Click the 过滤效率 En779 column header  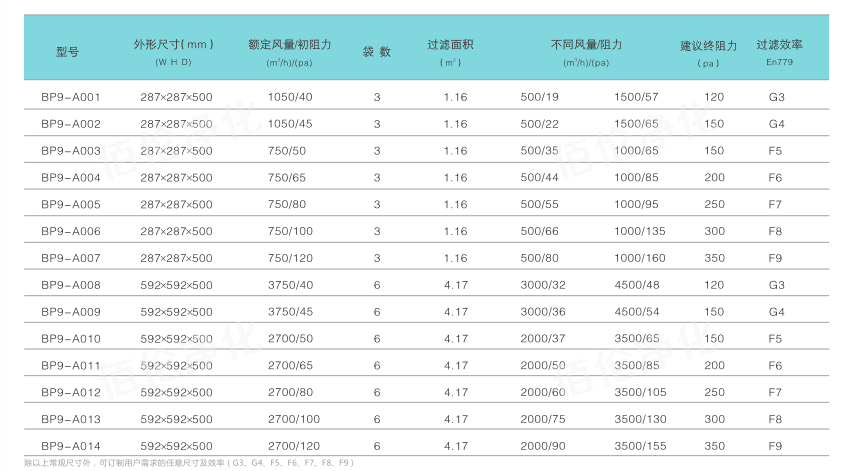pos(779,52)
